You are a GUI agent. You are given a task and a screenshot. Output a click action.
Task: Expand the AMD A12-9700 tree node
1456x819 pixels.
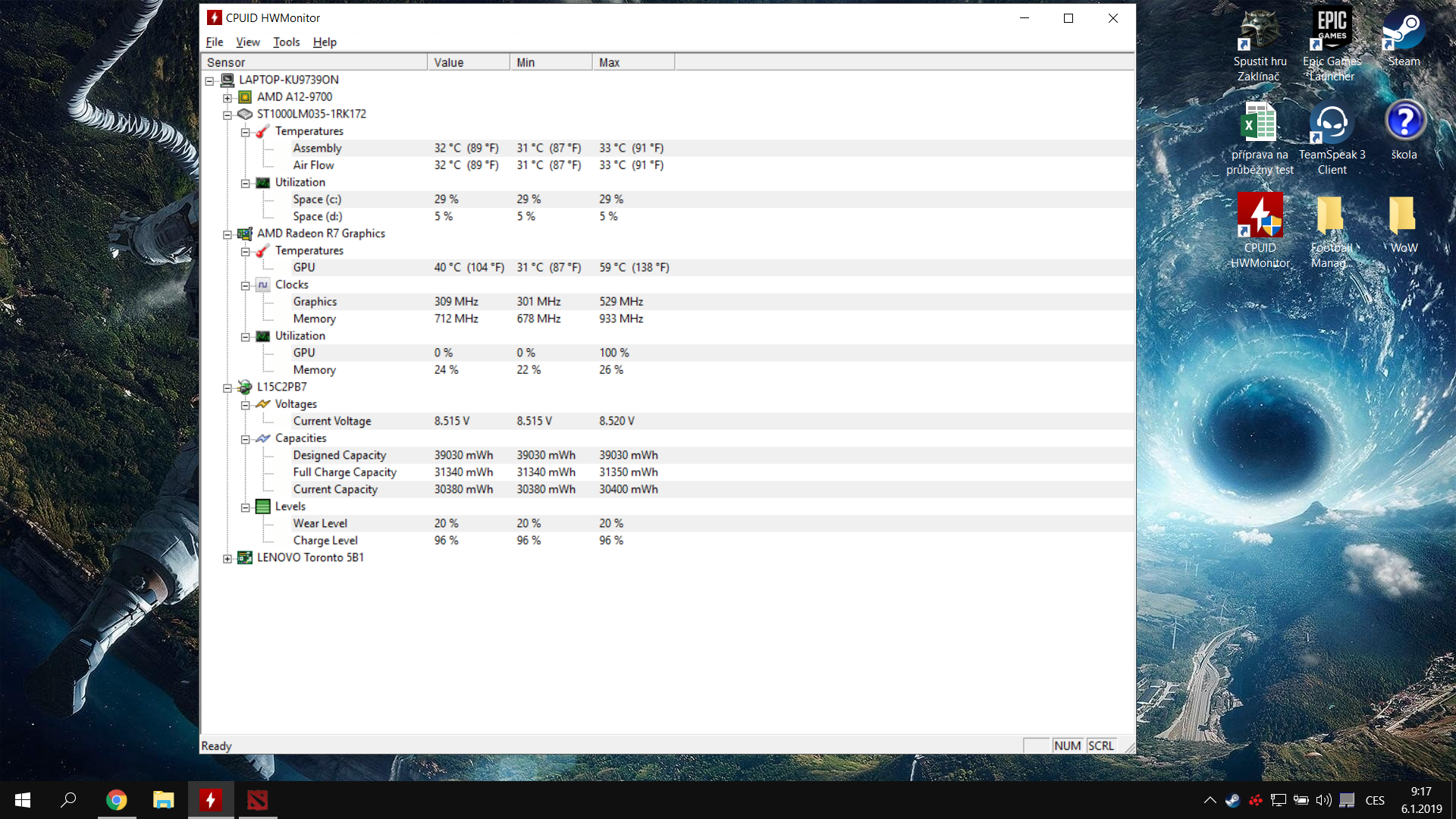[227, 98]
